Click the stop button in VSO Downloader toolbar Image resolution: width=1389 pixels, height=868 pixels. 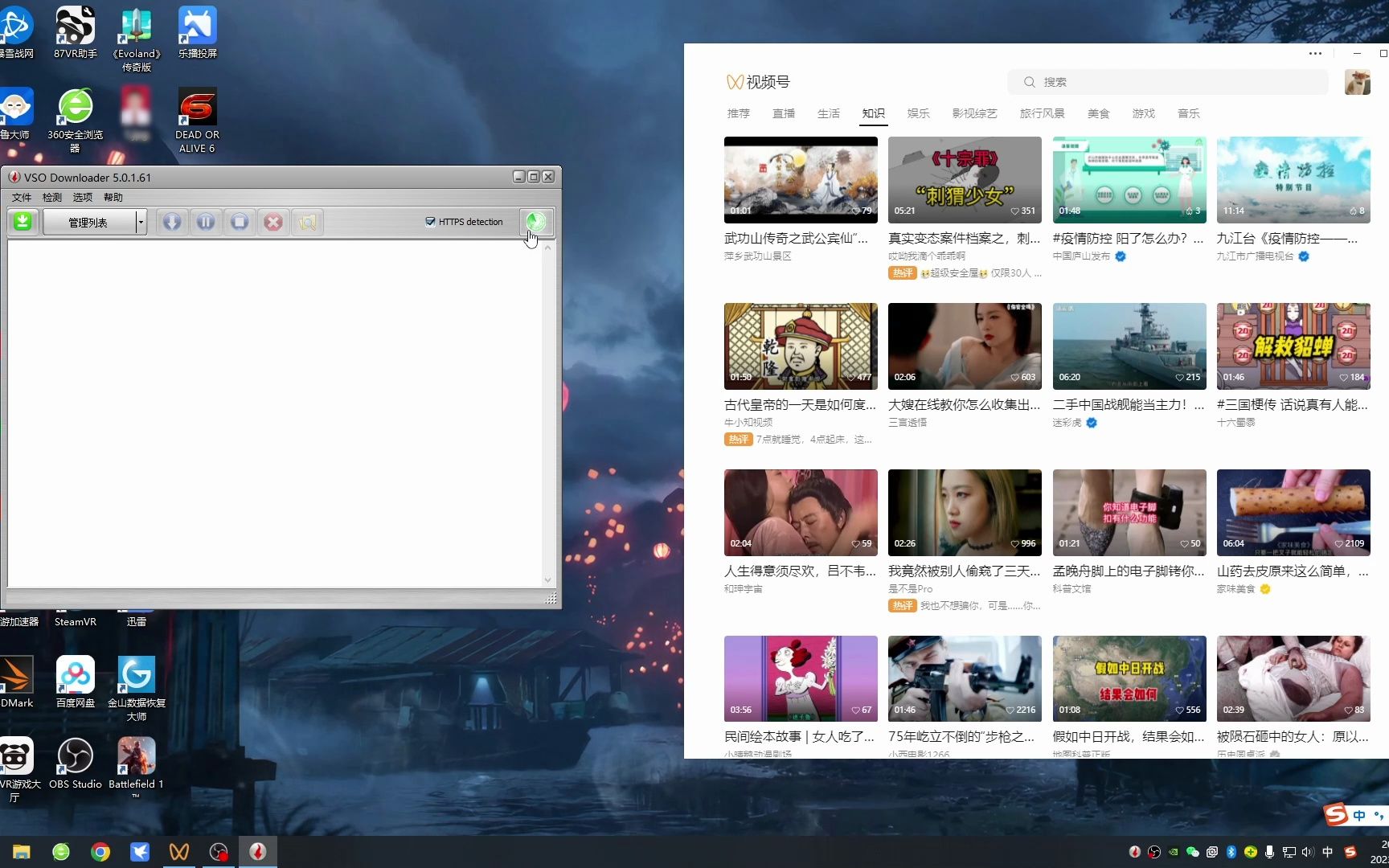tap(240, 222)
